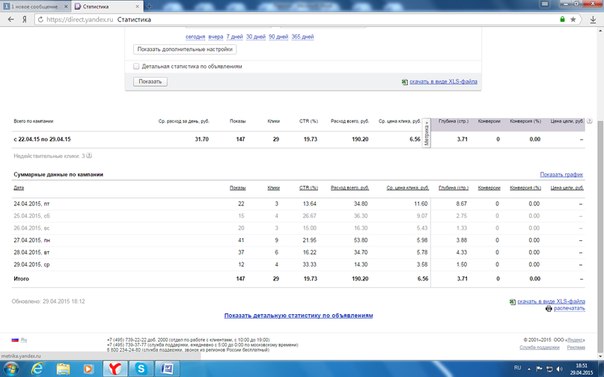Select the Статистика browser tab
The image size is (604, 377).
(107, 7)
